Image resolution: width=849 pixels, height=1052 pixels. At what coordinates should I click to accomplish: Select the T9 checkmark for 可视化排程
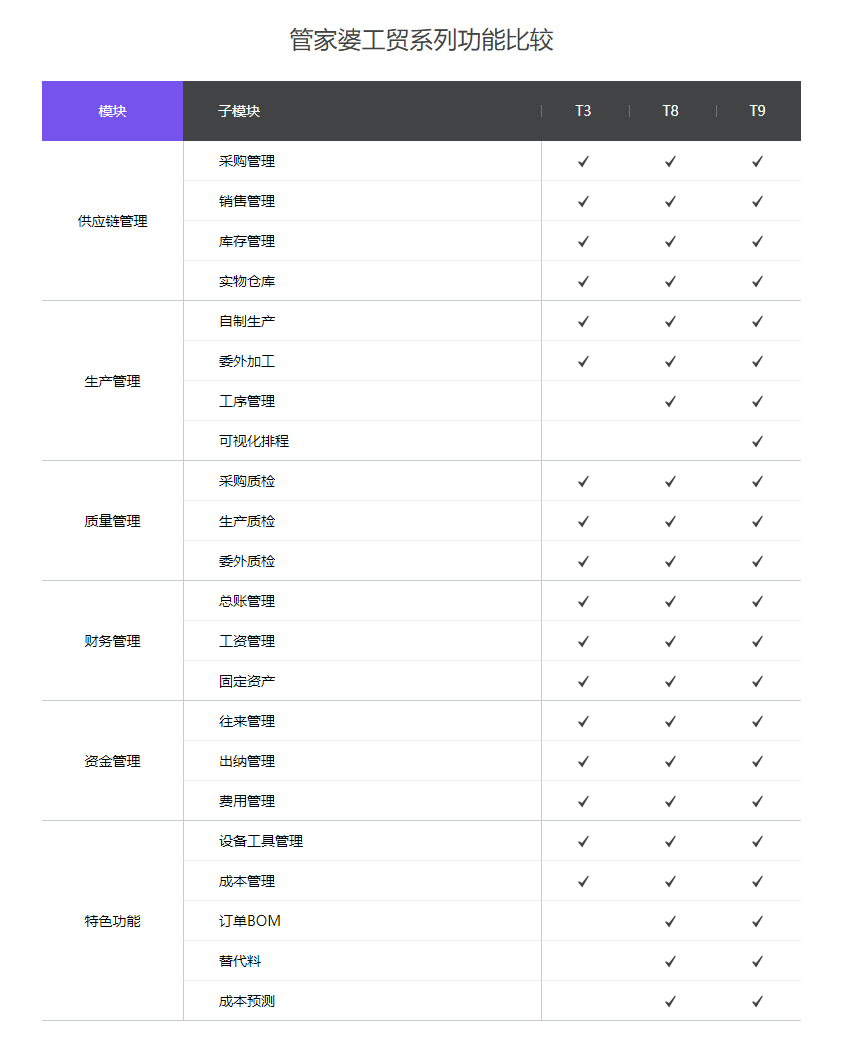(x=757, y=441)
